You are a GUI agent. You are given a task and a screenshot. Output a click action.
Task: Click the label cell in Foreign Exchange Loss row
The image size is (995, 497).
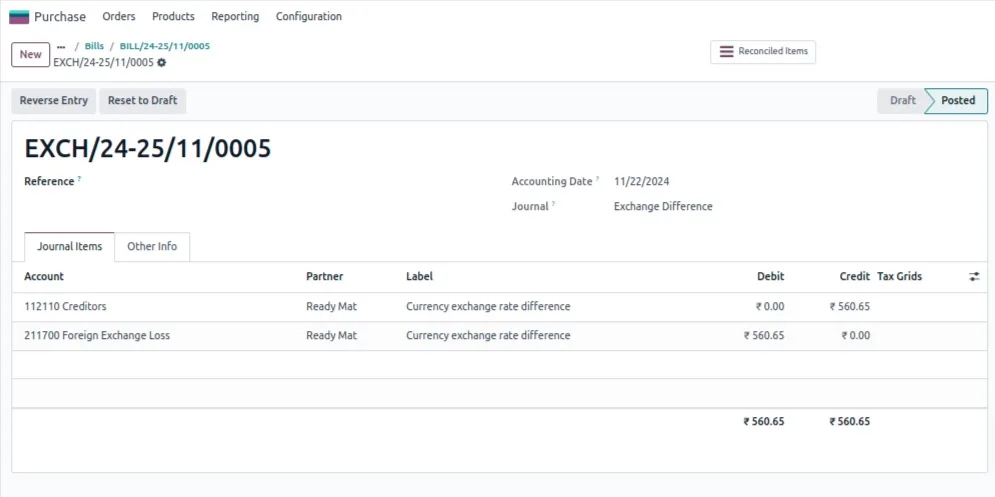(488, 336)
